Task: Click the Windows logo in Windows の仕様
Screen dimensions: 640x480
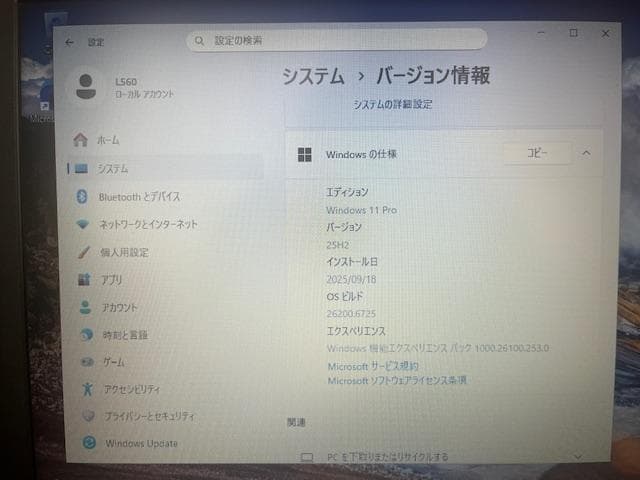Action: tap(304, 155)
